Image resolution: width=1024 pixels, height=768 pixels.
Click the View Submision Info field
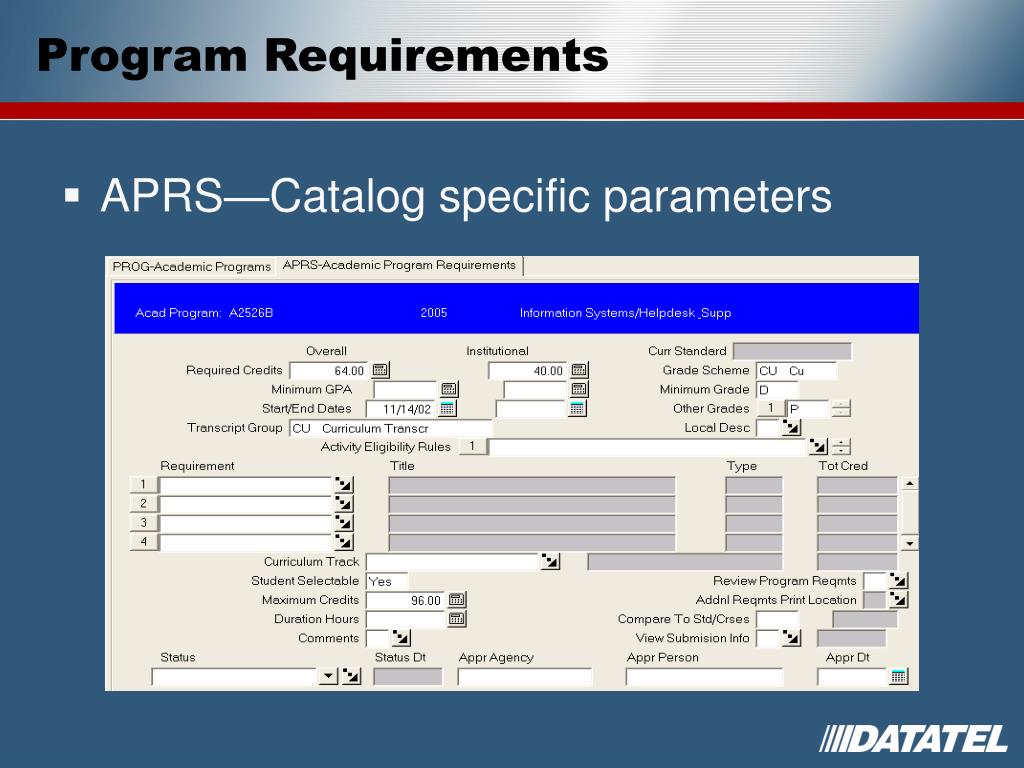tap(768, 639)
